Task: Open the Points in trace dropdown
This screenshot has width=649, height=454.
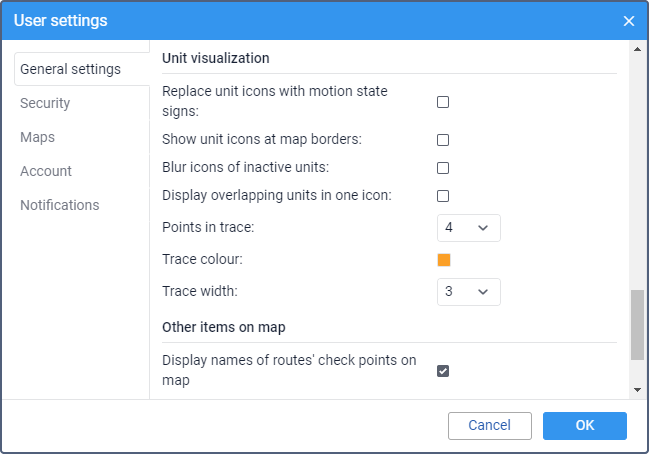Action: click(469, 228)
